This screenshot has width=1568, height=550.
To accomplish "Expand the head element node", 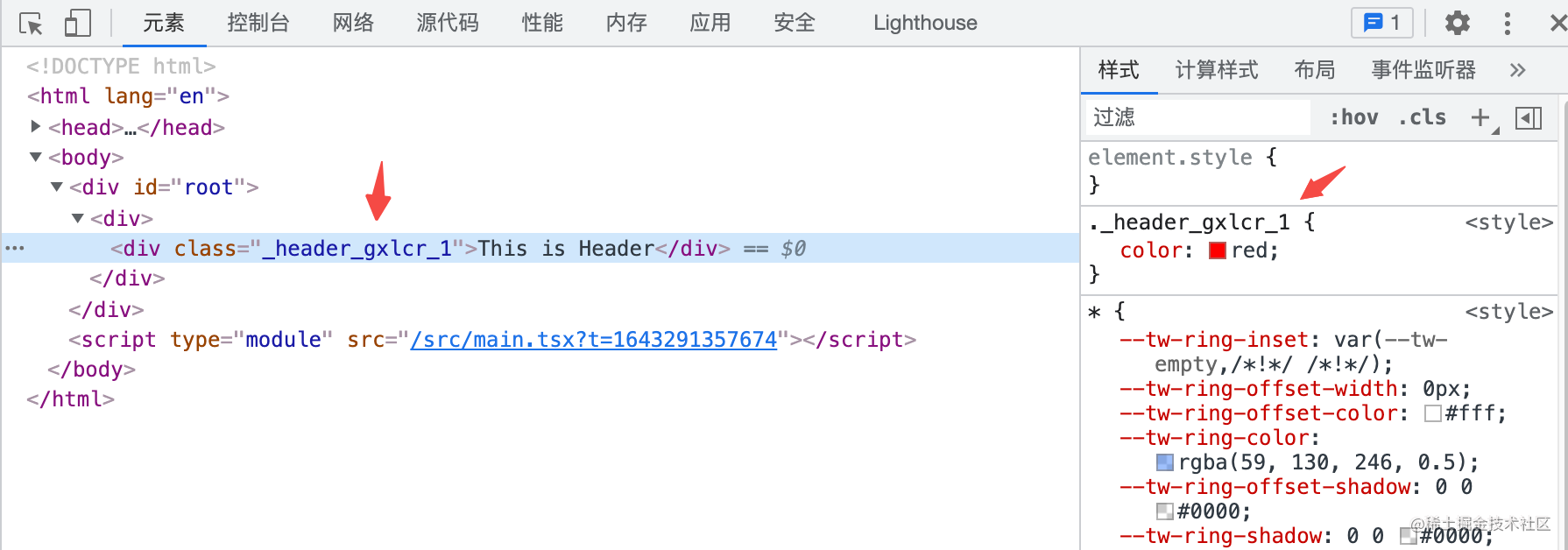I will (x=35, y=127).
